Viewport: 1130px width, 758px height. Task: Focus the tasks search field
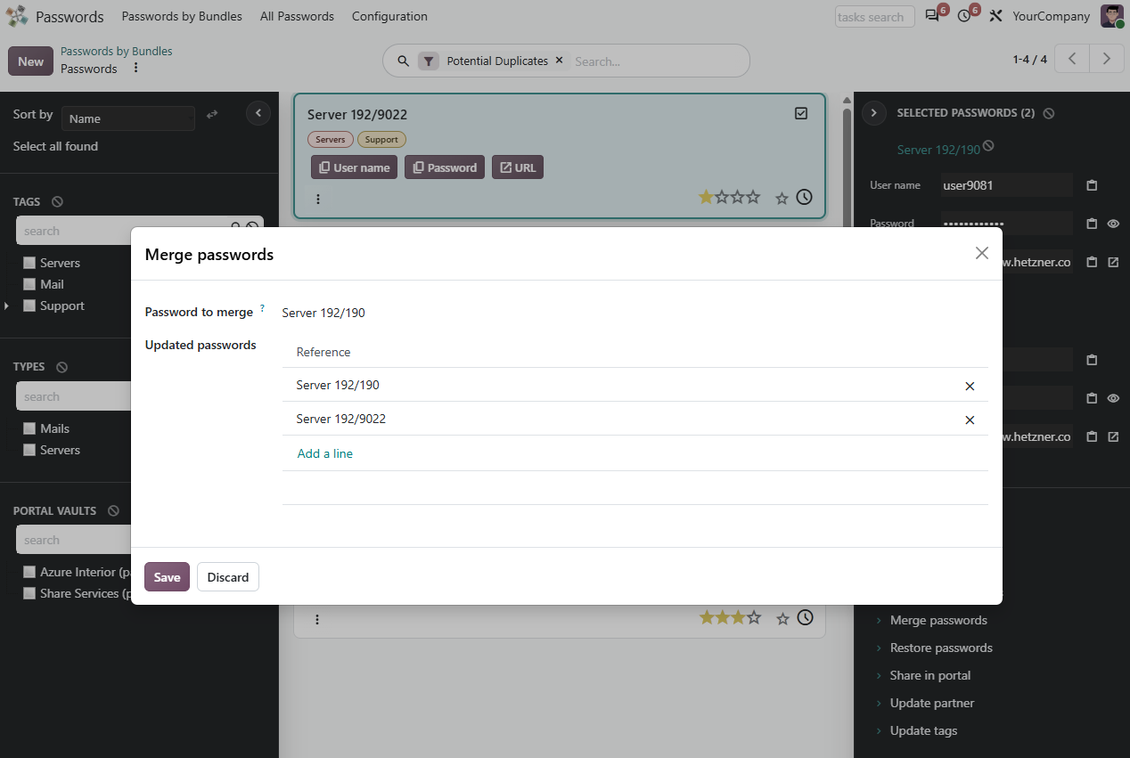pos(875,17)
